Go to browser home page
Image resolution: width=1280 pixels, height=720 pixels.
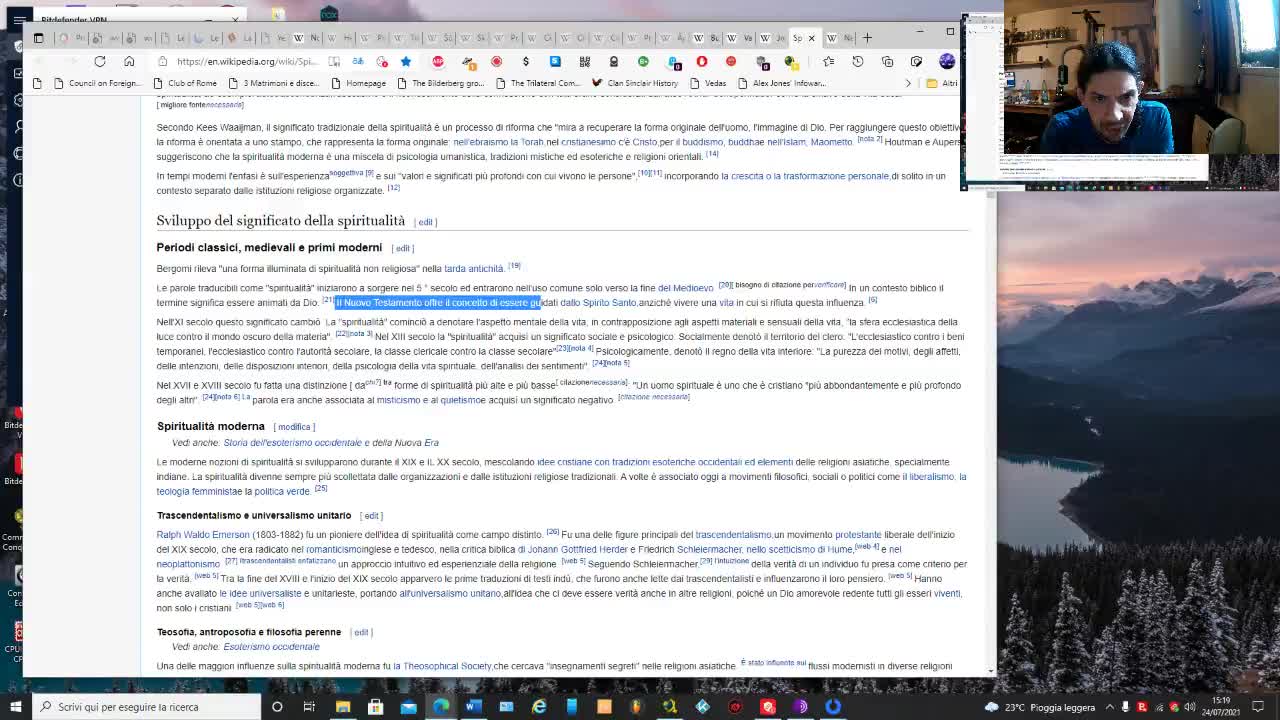[x=129, y=61]
